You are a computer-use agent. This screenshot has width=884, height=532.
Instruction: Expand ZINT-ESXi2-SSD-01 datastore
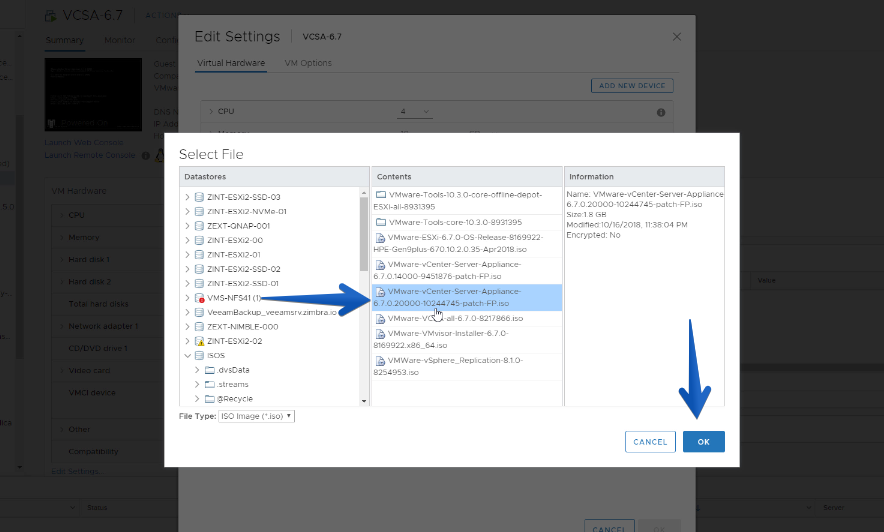[x=187, y=283]
